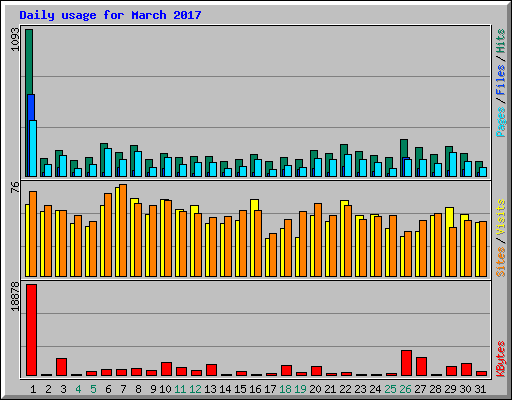
Task: Click day label 2 on the x-axis
Action: (x=48, y=389)
